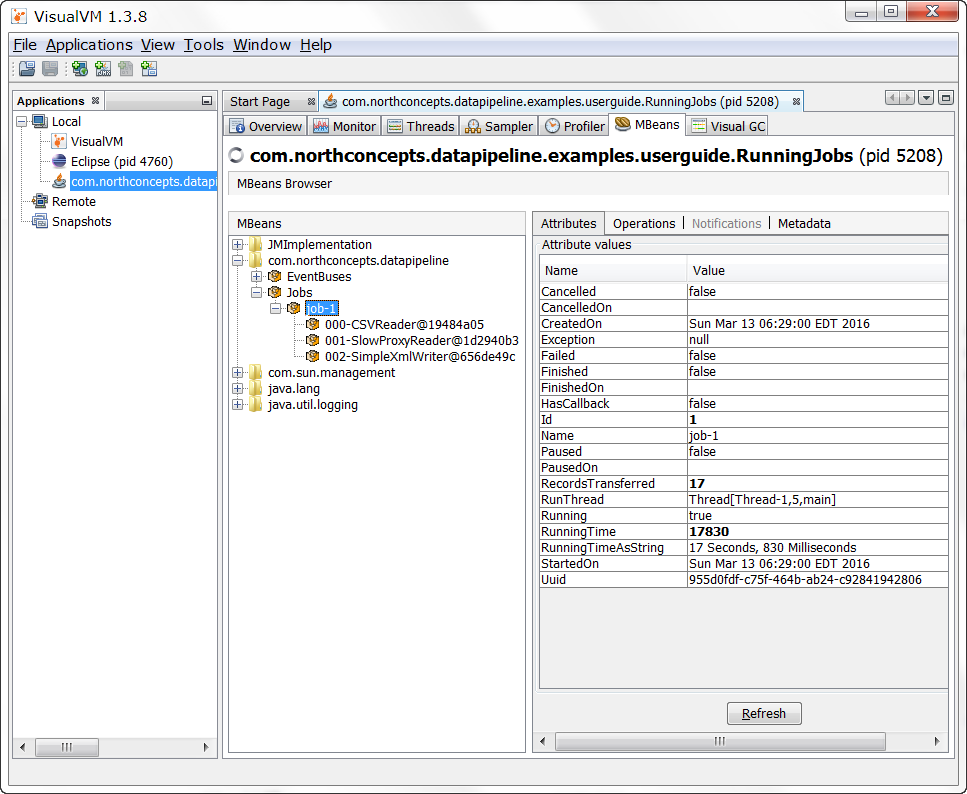Click the Applications panel horizontal scrollbar thumb

[x=67, y=747]
